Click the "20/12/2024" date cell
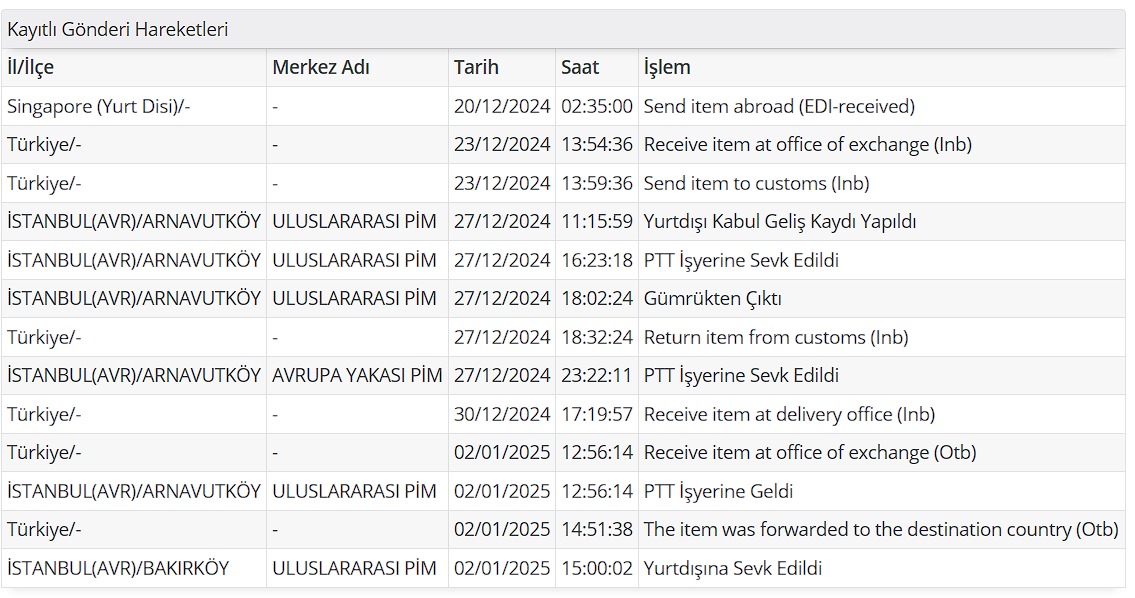1135x598 pixels. coord(502,106)
